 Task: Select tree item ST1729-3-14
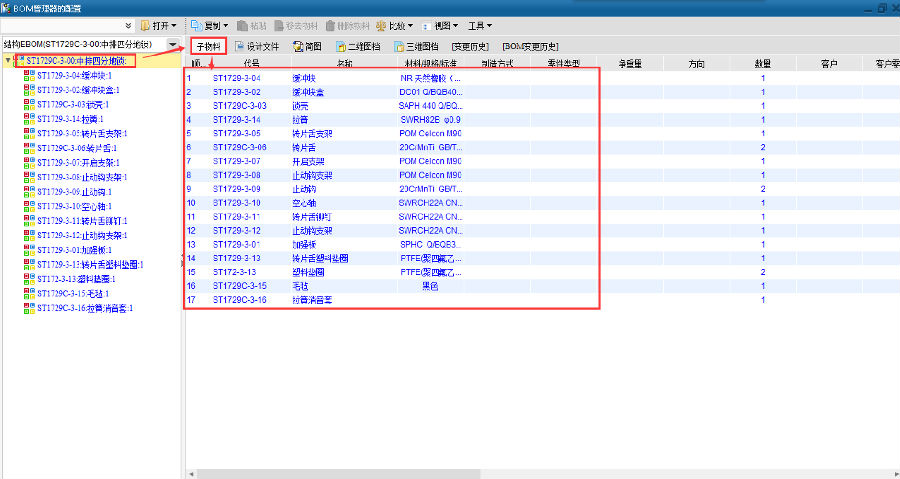point(70,119)
